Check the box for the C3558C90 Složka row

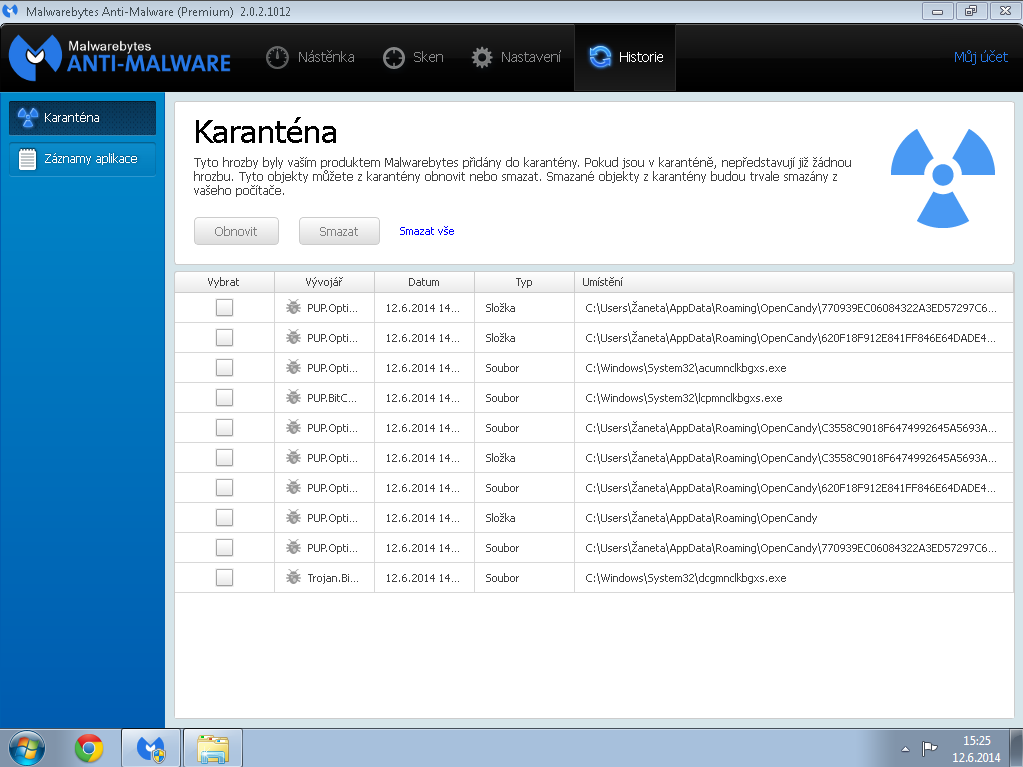[x=224, y=458]
